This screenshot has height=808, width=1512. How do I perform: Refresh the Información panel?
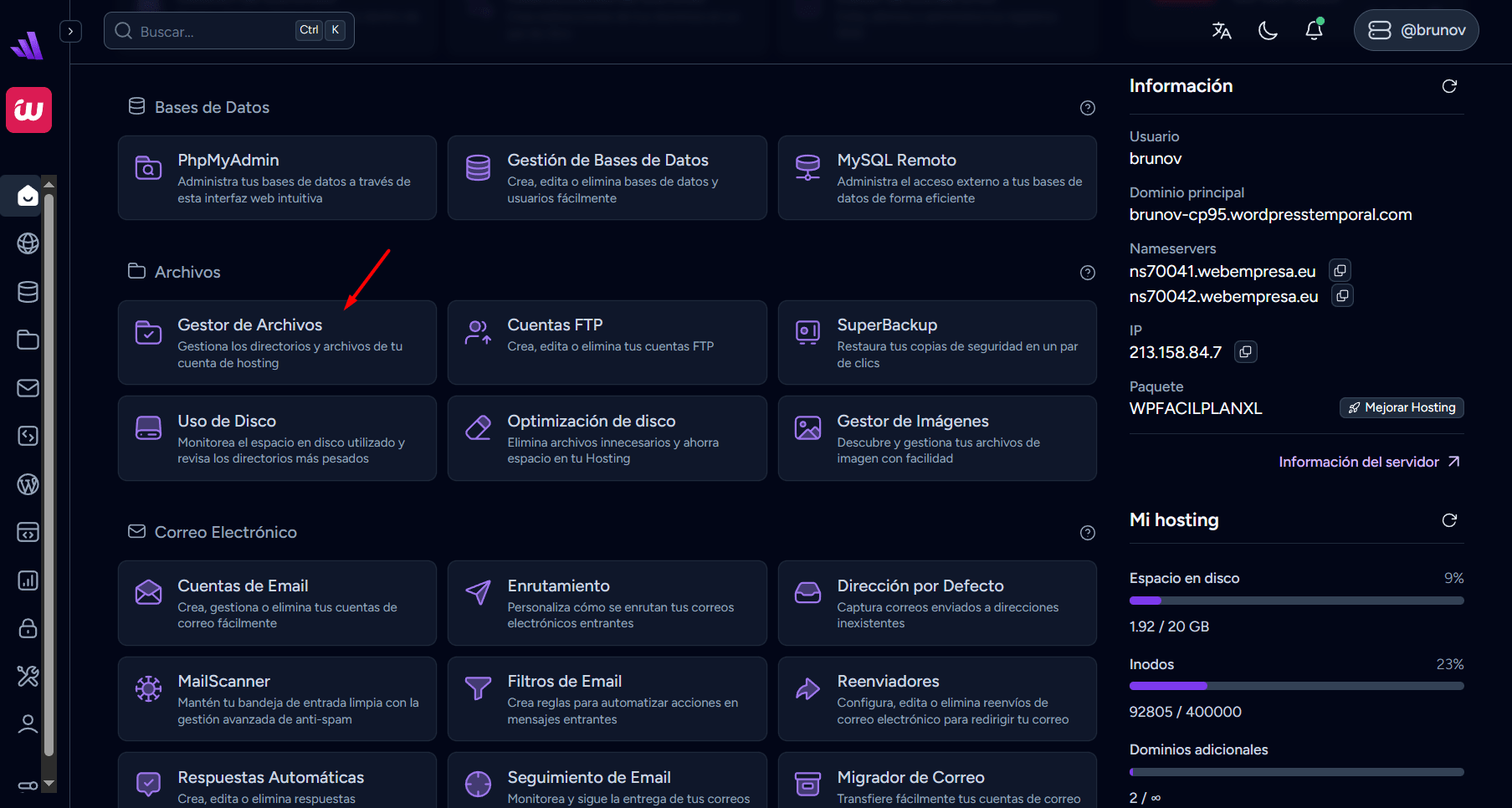pos(1449,86)
